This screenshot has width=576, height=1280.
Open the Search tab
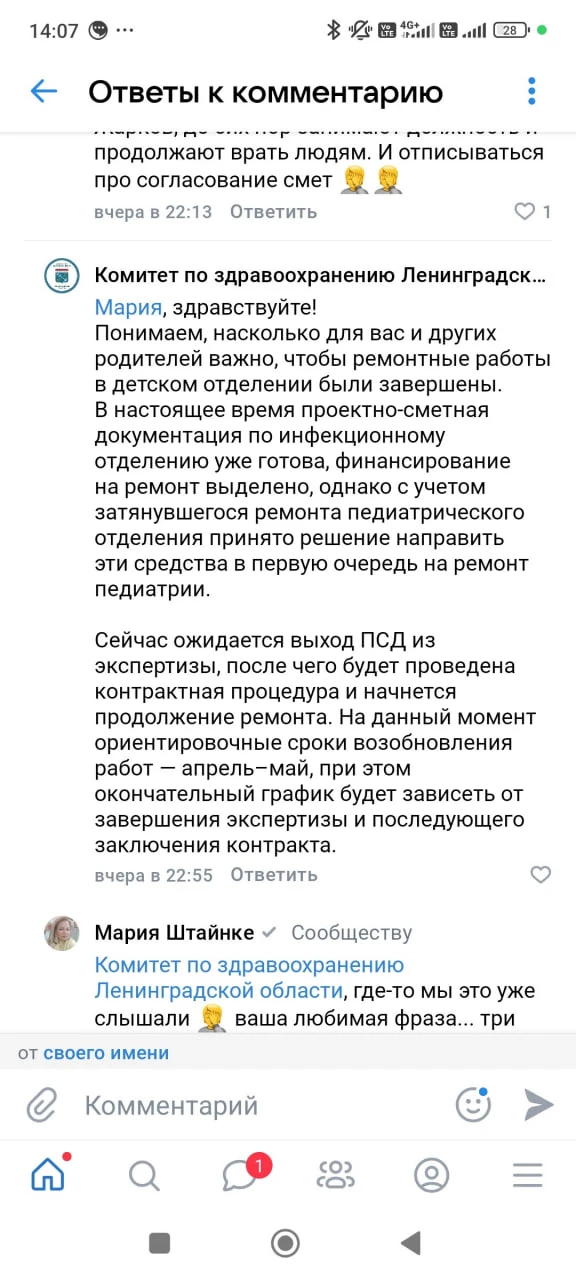coord(144,1176)
